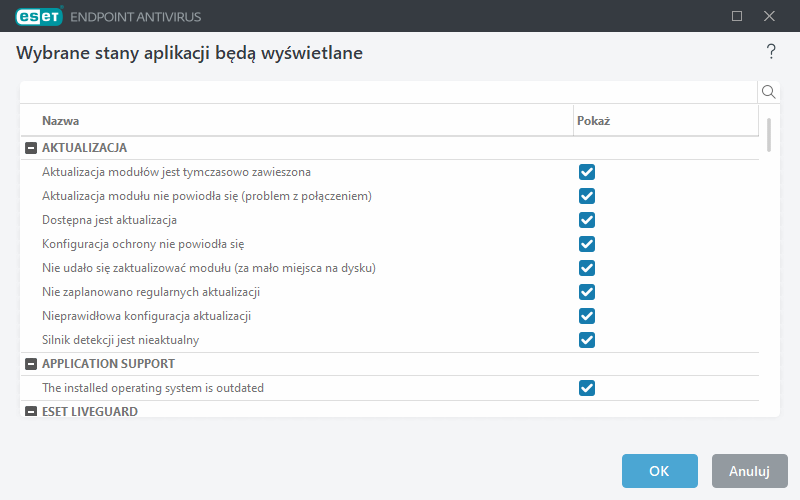Untick 'Konfiguracja ochrony nie powiodła się' checkbox

[x=587, y=244]
